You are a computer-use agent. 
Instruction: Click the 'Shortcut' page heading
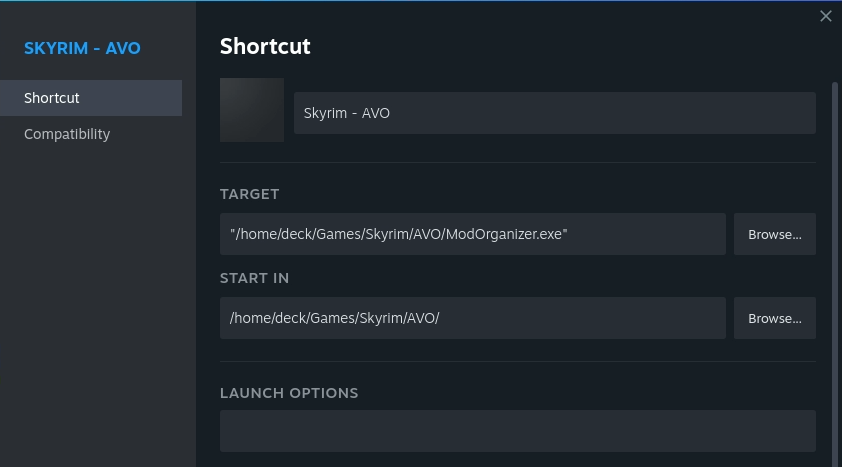point(265,46)
